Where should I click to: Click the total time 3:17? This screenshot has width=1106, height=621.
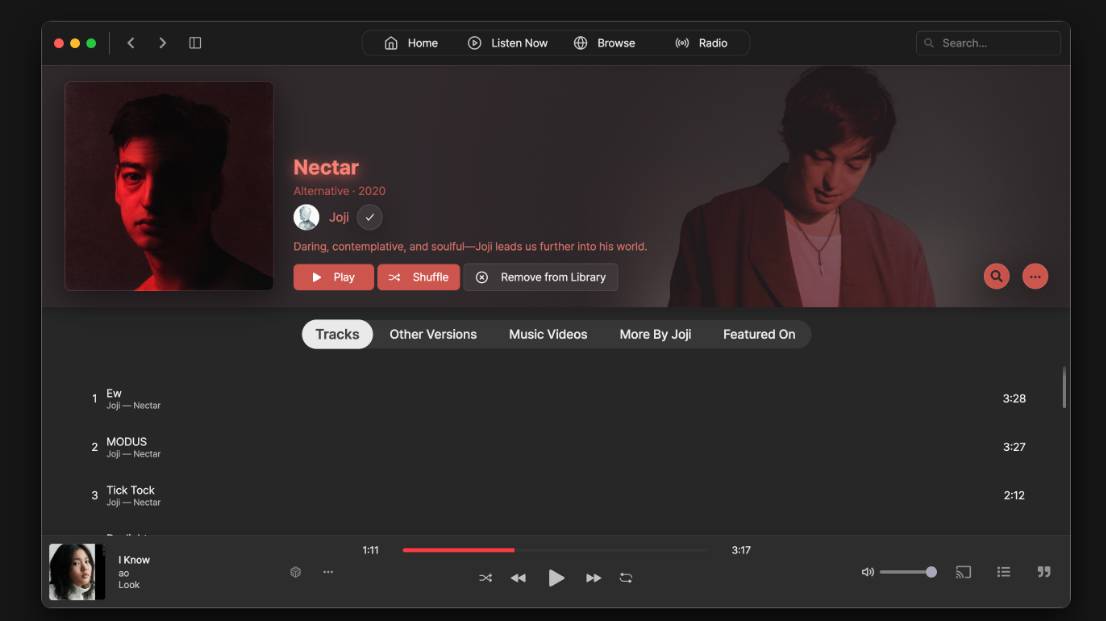[x=741, y=550]
